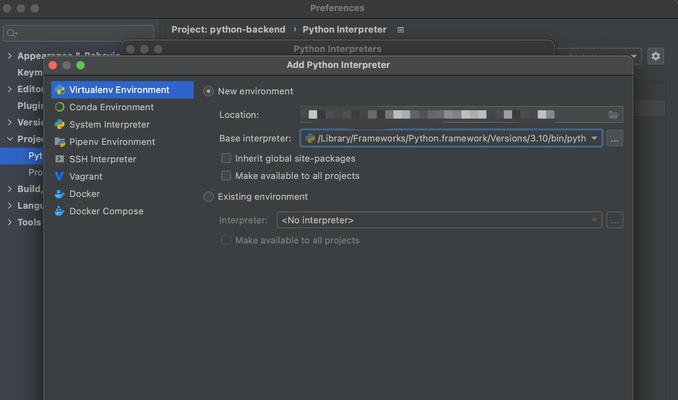Screen dimensions: 678x400
Task: Select System Interpreter entry
Action: click(109, 125)
